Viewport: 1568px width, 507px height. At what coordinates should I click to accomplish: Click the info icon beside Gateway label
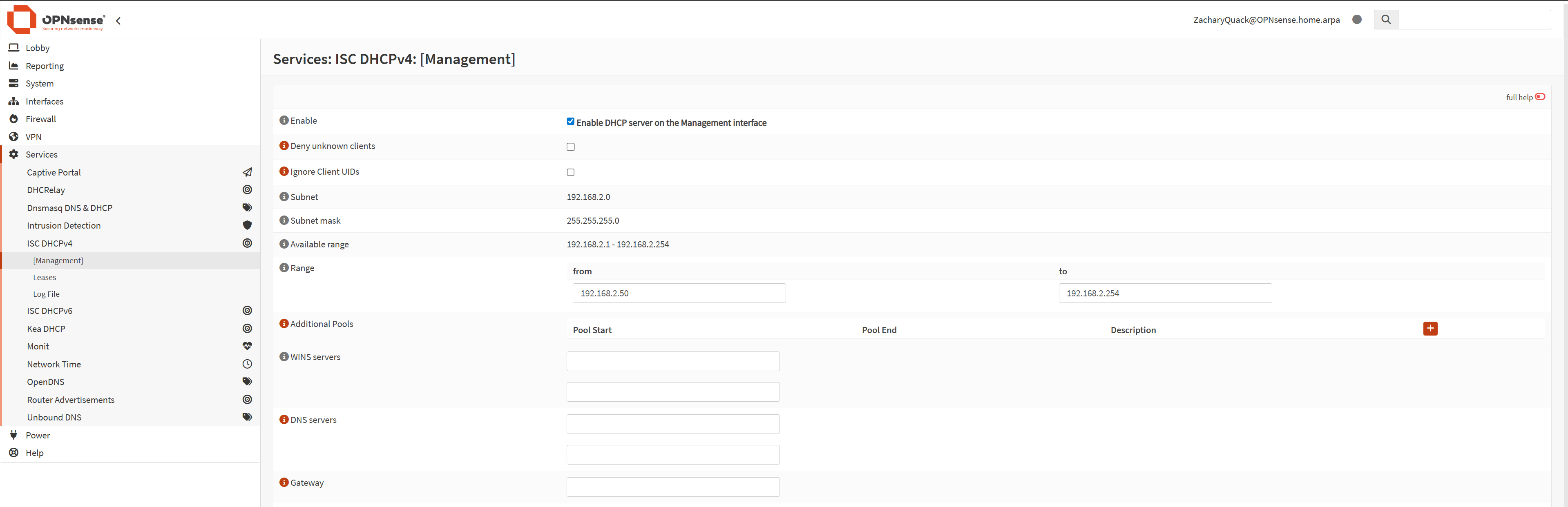tap(284, 483)
